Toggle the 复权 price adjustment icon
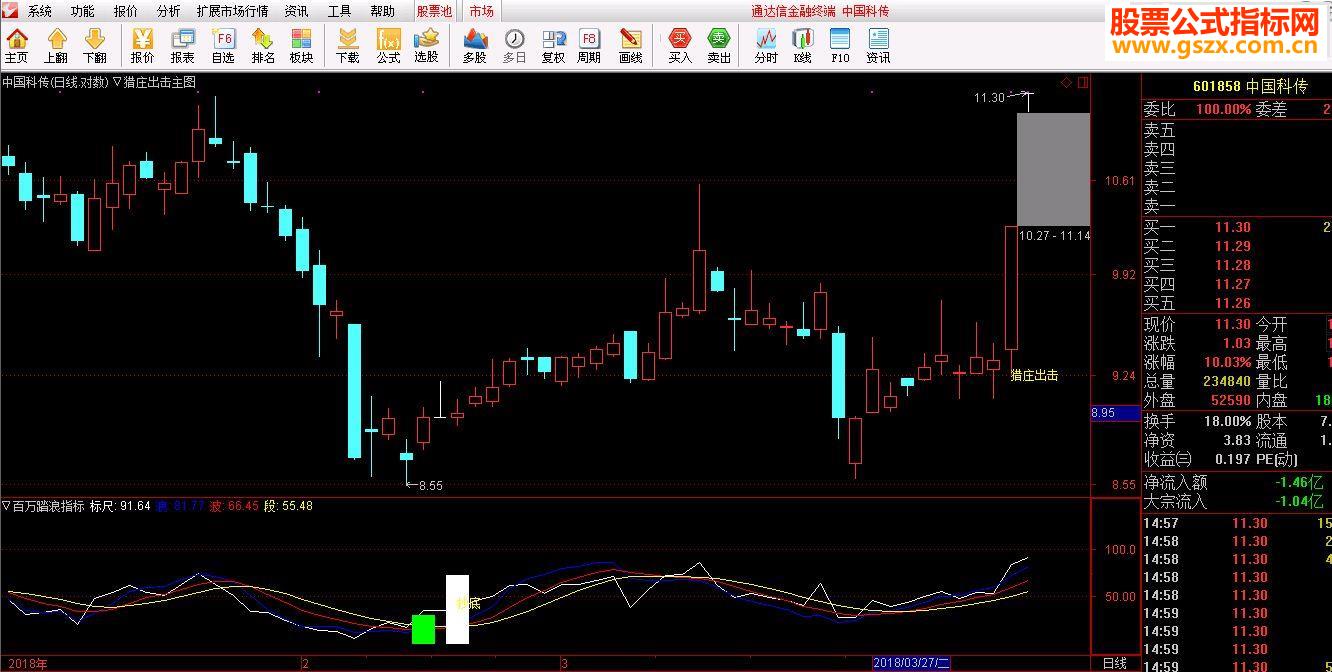The width and height of the screenshot is (1332, 672). (x=553, y=46)
